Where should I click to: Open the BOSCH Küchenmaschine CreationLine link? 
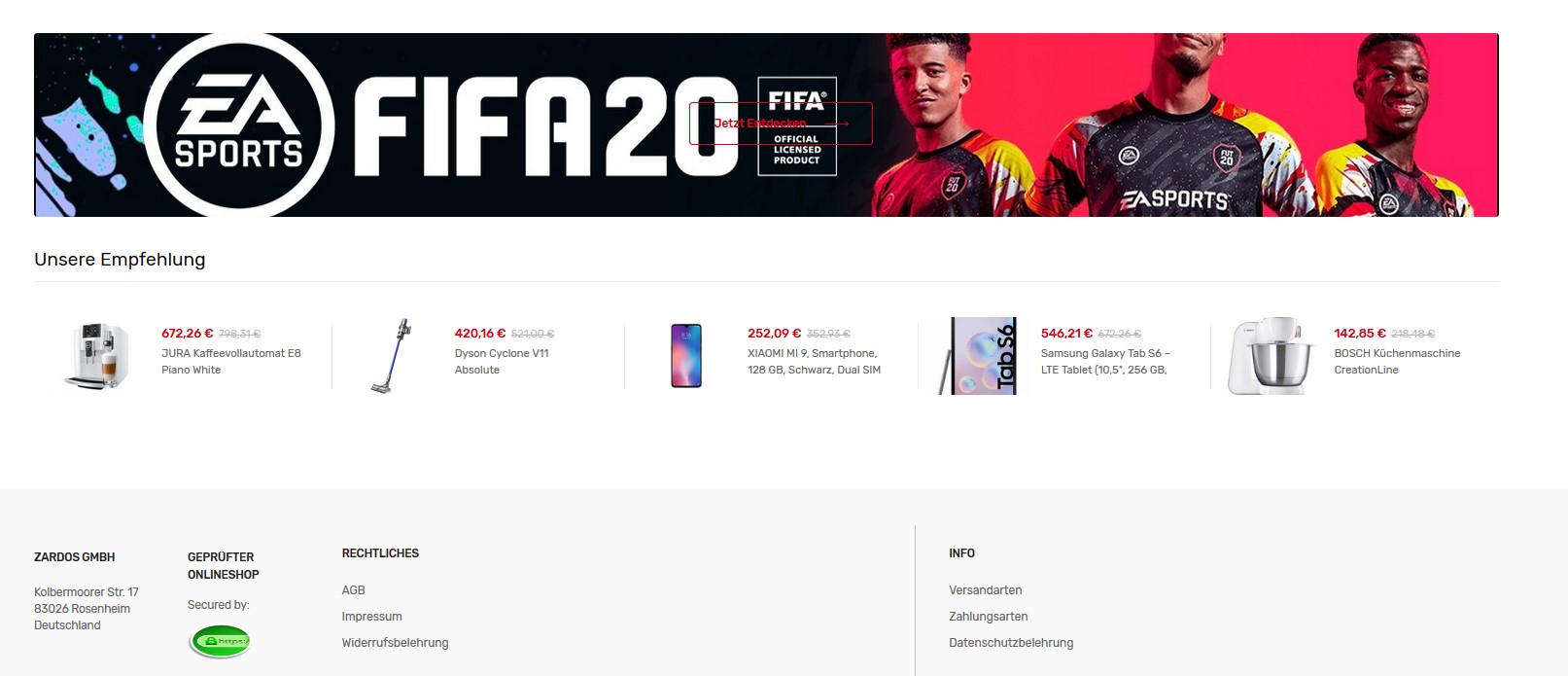(1397, 361)
